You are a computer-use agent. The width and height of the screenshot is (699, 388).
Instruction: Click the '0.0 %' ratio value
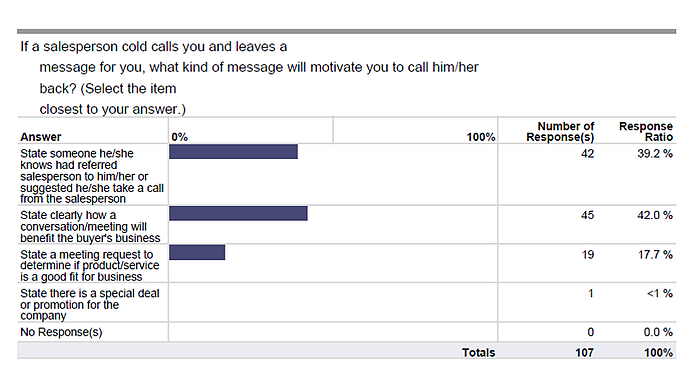pos(658,332)
